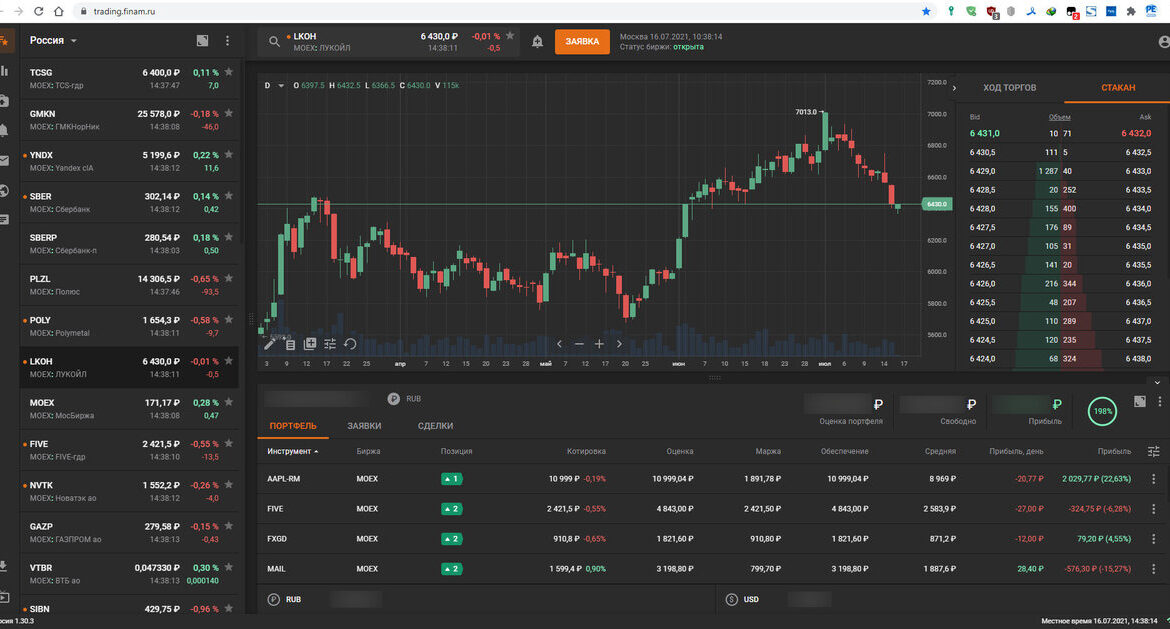This screenshot has height=629, width=1170.
Task: Switch to the СДЕЛКИ tab
Action: click(x=435, y=426)
